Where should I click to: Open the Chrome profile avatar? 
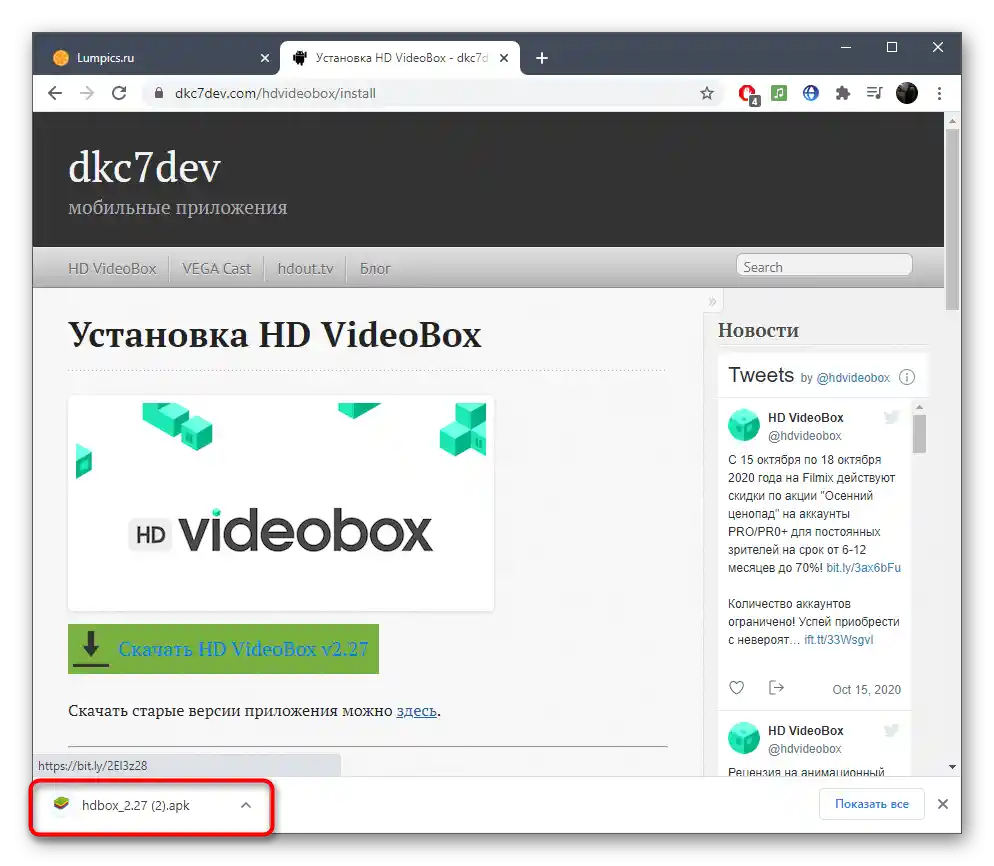tap(907, 93)
